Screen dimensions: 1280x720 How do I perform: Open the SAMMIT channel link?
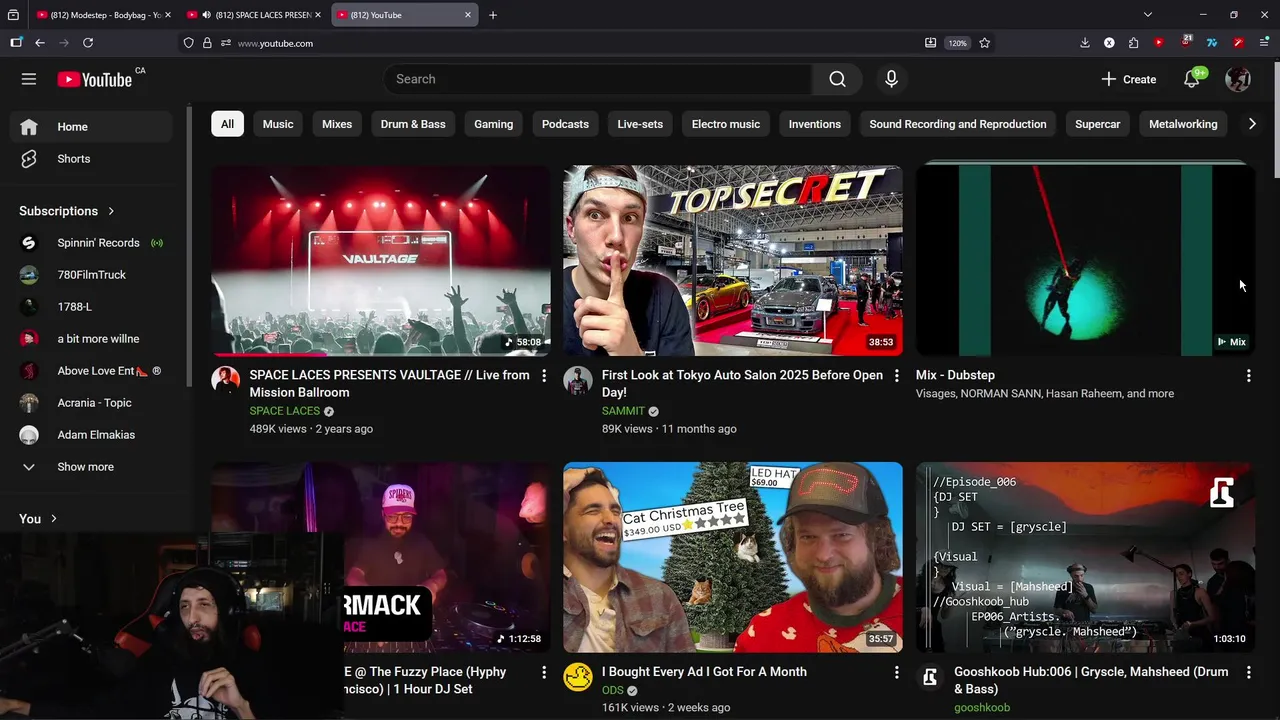coord(623,411)
